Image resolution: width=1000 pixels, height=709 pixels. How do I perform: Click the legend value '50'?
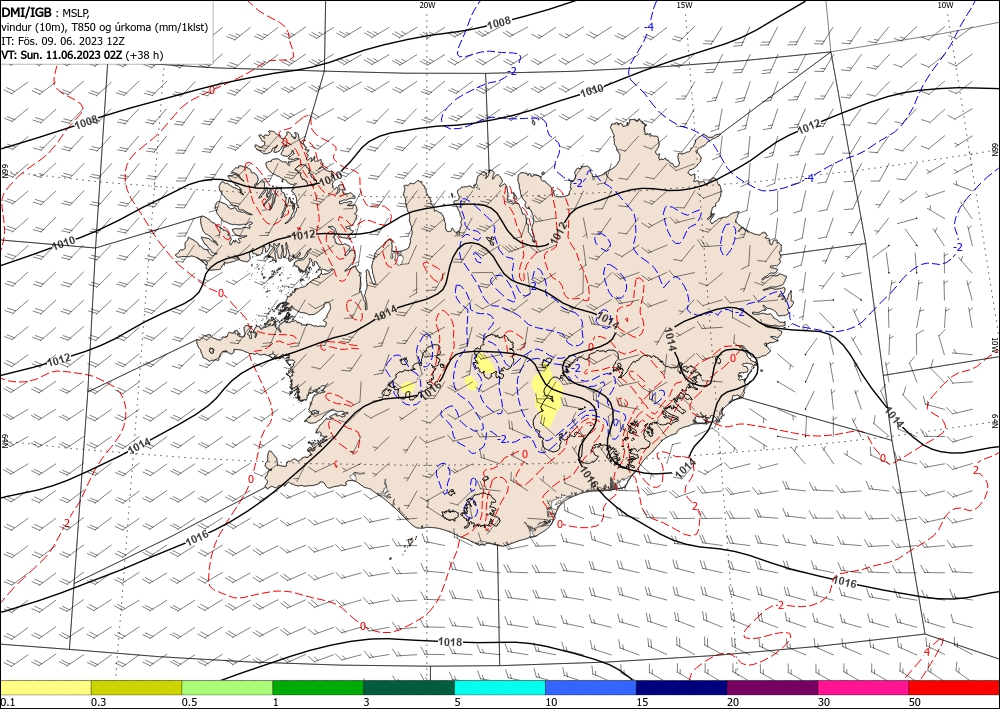point(915,702)
